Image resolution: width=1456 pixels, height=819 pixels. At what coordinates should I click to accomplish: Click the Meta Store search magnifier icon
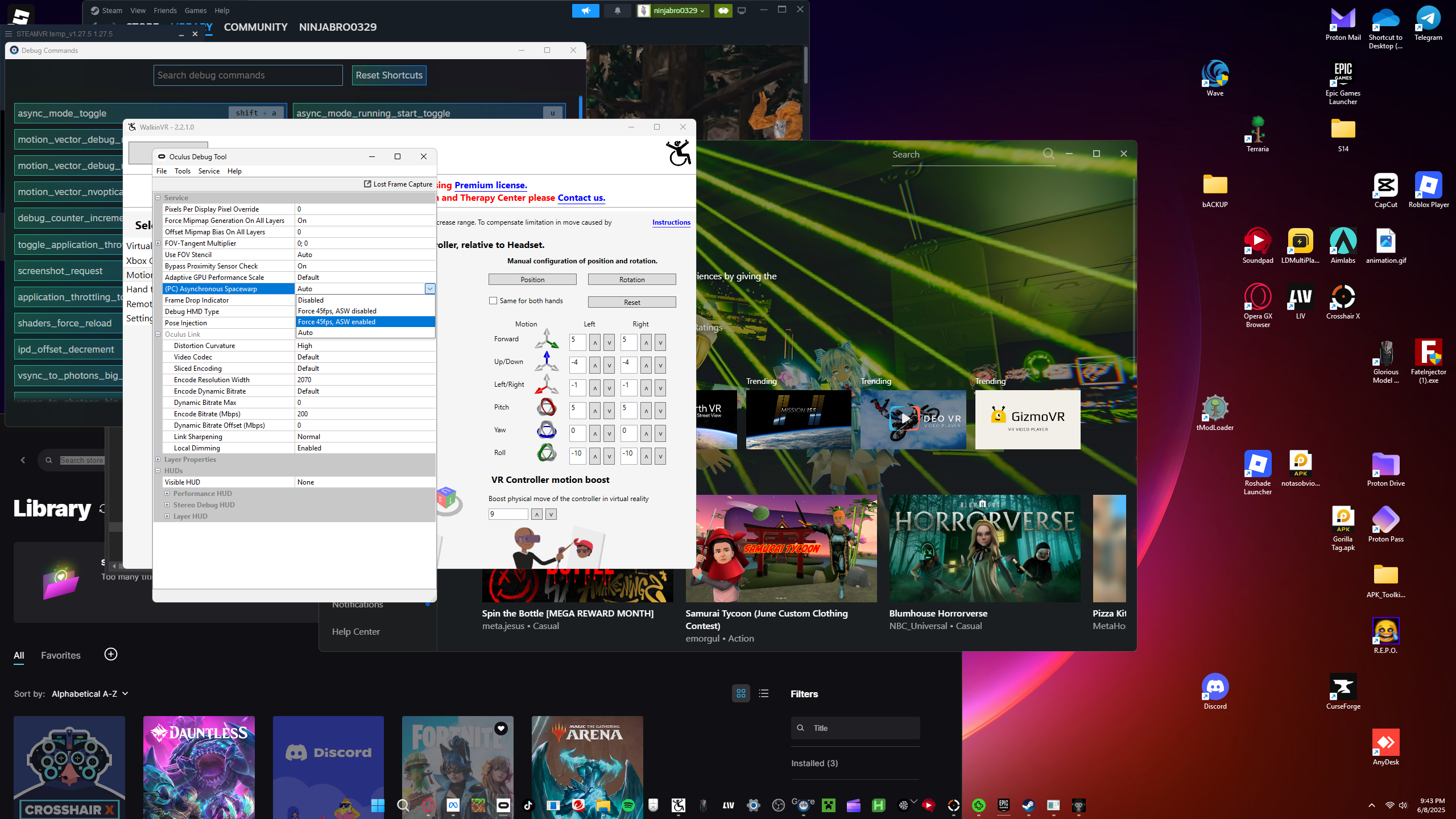[x=1048, y=154]
